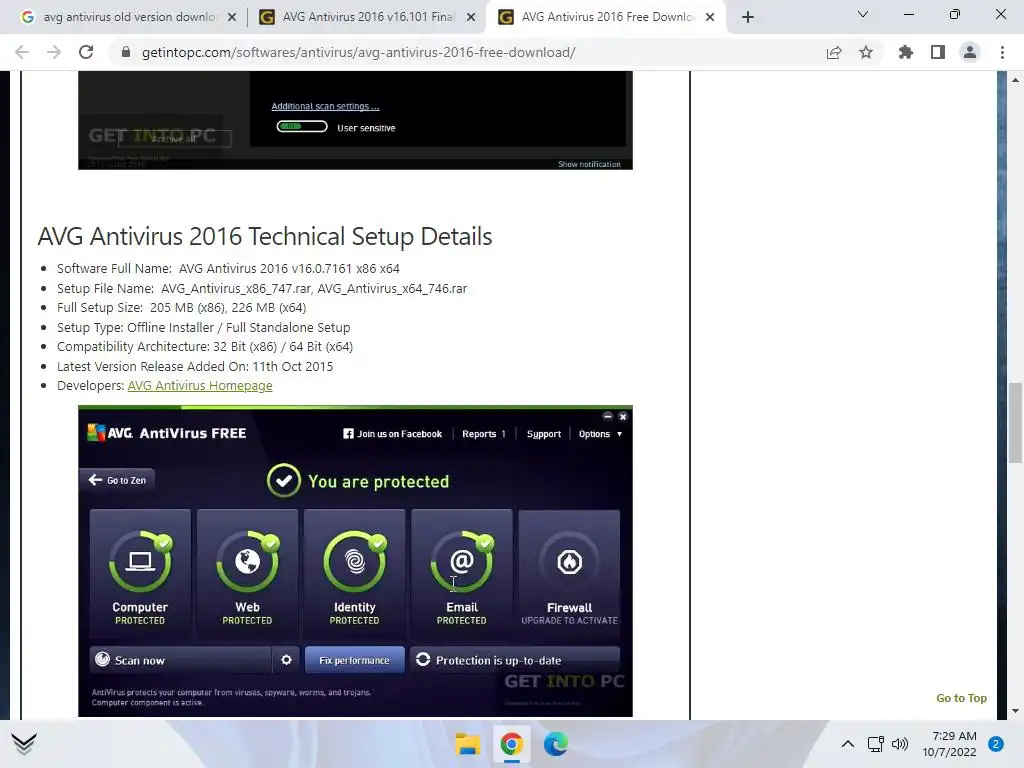This screenshot has width=1024, height=768.
Task: Click Setup File Name line text
Action: [262, 288]
